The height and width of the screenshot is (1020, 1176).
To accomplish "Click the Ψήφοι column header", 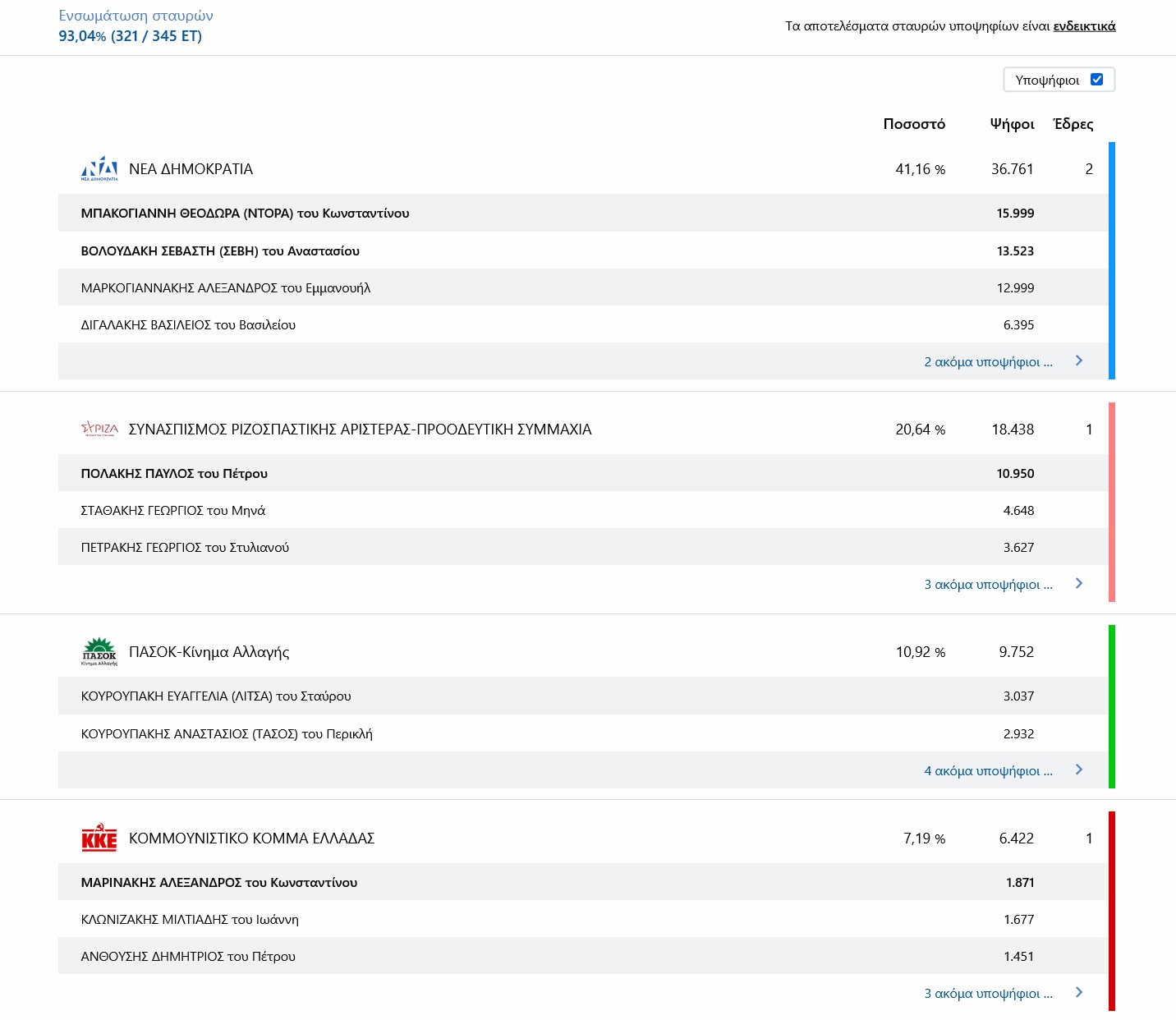I will tap(1012, 124).
